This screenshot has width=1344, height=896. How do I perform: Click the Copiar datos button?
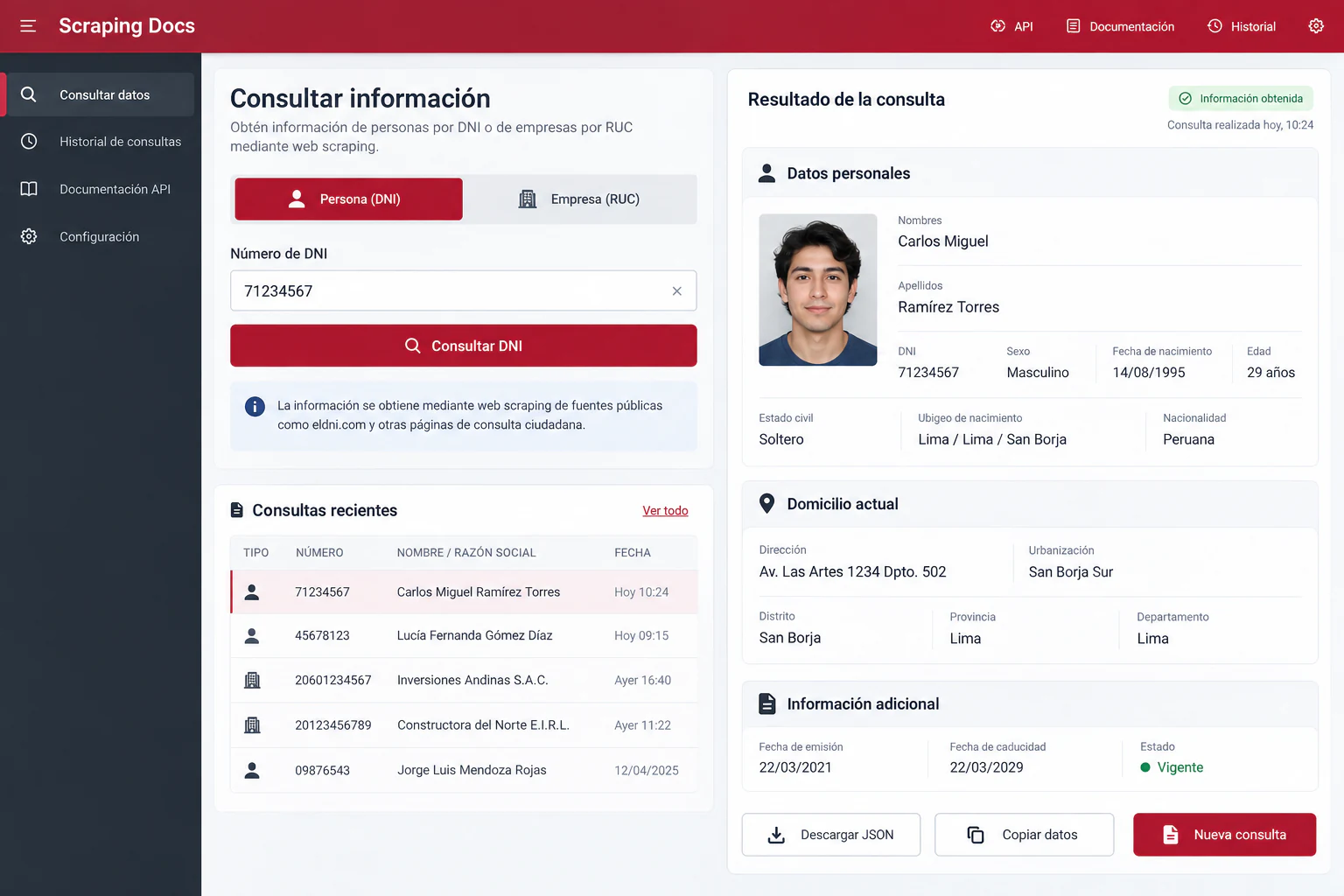1024,835
